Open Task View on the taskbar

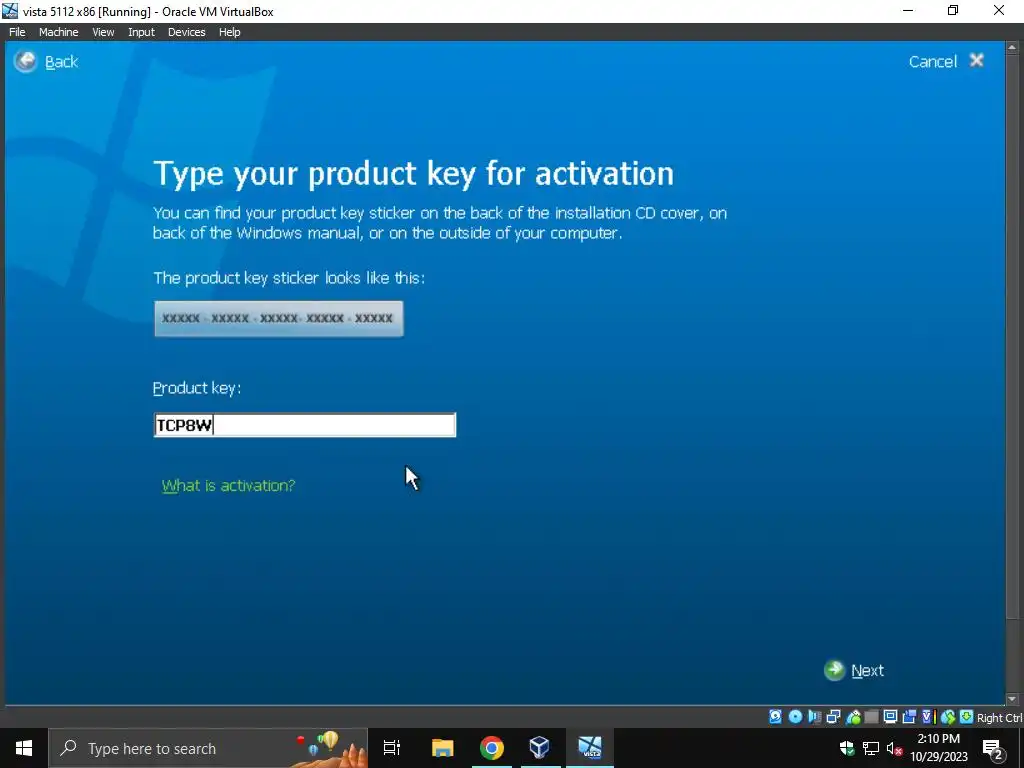(392, 748)
